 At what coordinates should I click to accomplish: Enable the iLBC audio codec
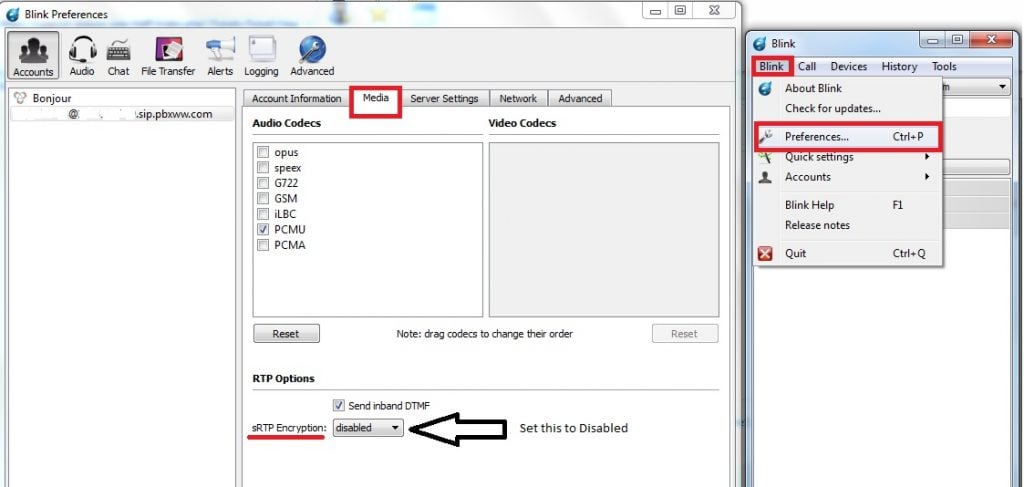point(263,214)
